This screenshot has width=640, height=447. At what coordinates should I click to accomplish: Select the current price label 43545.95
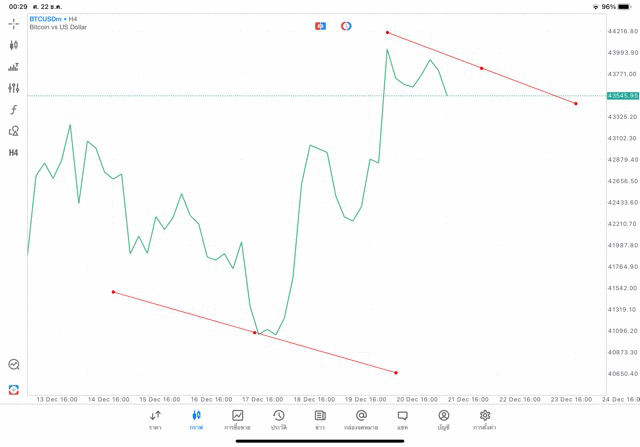click(622, 96)
